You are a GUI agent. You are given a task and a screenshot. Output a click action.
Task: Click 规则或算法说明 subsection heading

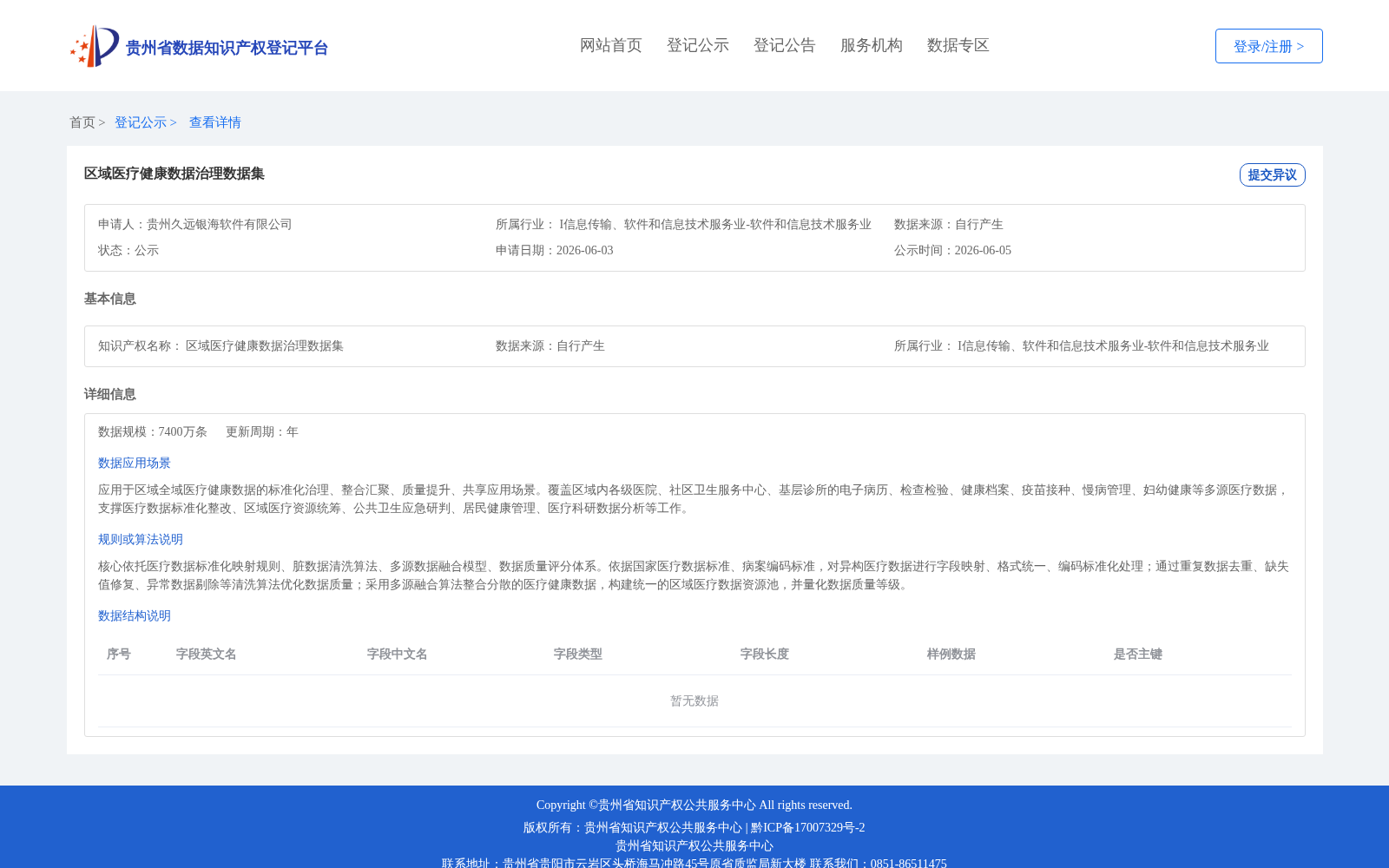141,539
